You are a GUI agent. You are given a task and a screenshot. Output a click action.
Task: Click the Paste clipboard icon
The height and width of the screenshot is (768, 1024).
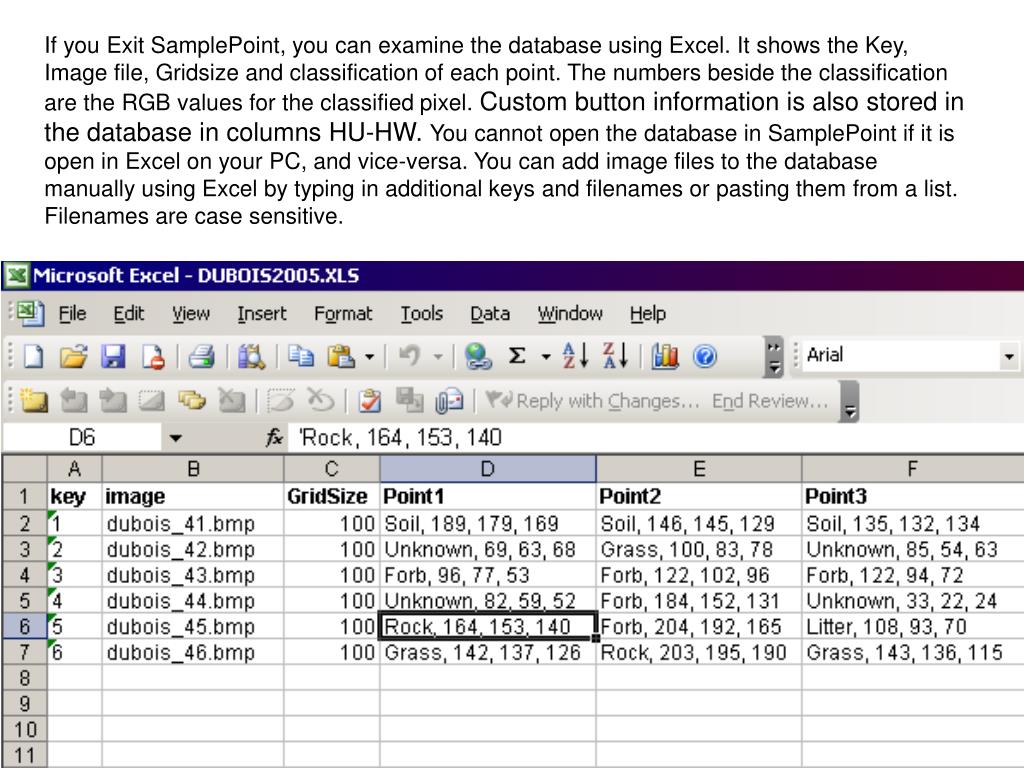[341, 357]
